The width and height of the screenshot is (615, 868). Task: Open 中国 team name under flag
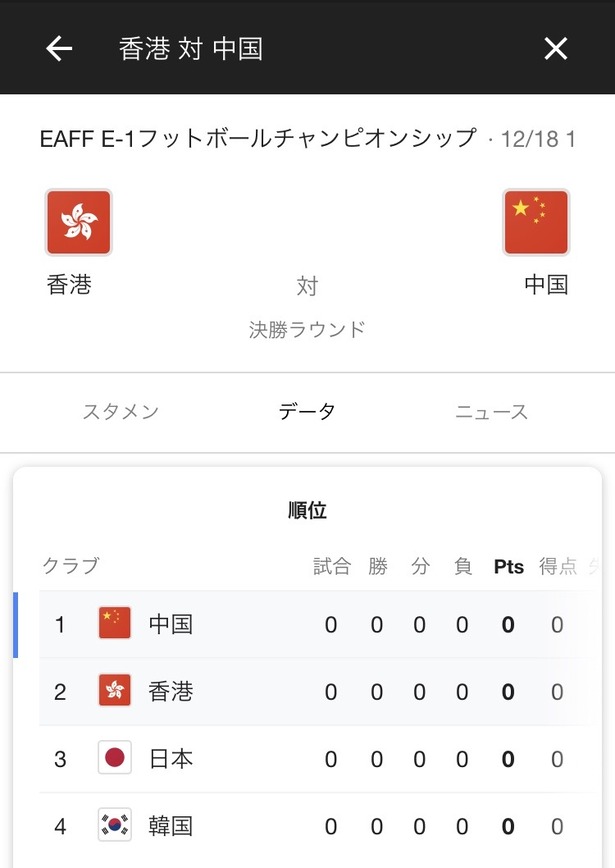(x=546, y=285)
